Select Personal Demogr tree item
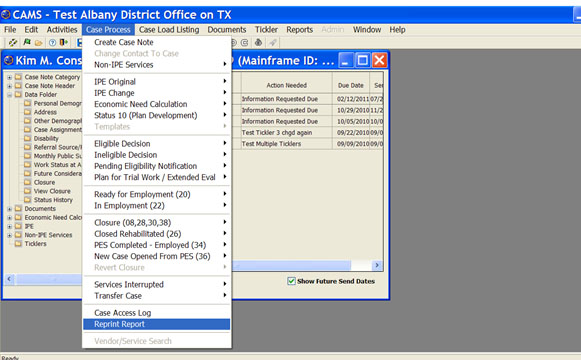 tap(57, 103)
